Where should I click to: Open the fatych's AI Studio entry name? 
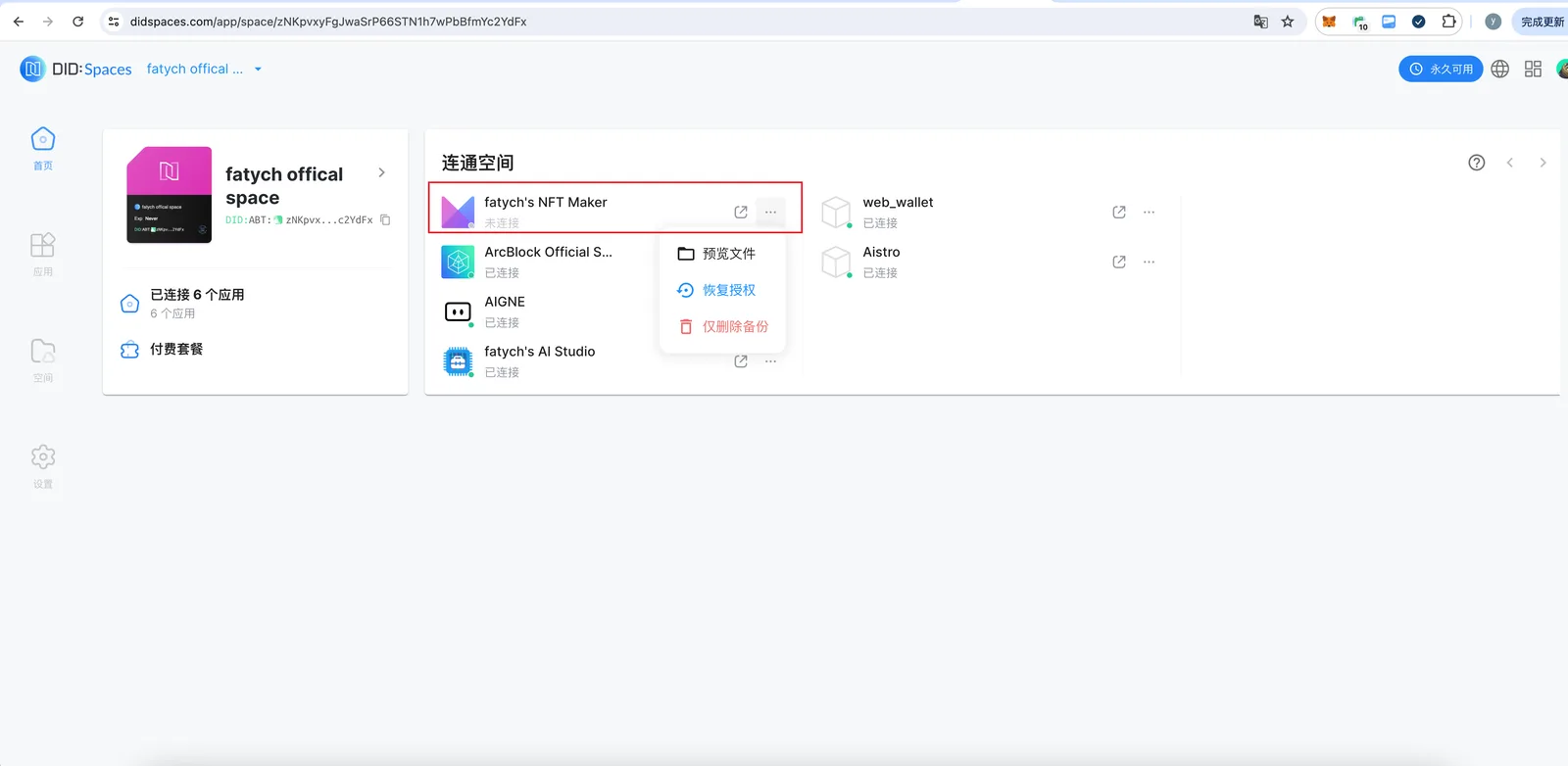coord(540,352)
